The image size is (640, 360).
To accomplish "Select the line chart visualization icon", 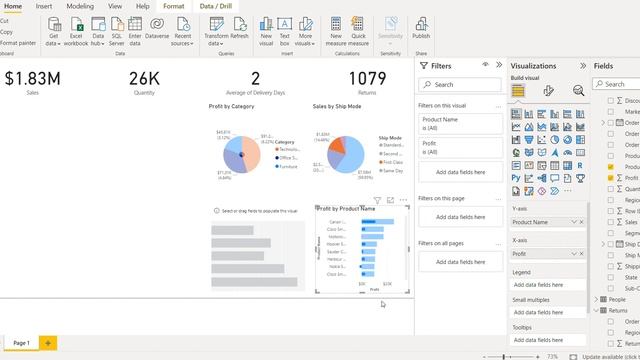I will (x=516, y=127).
